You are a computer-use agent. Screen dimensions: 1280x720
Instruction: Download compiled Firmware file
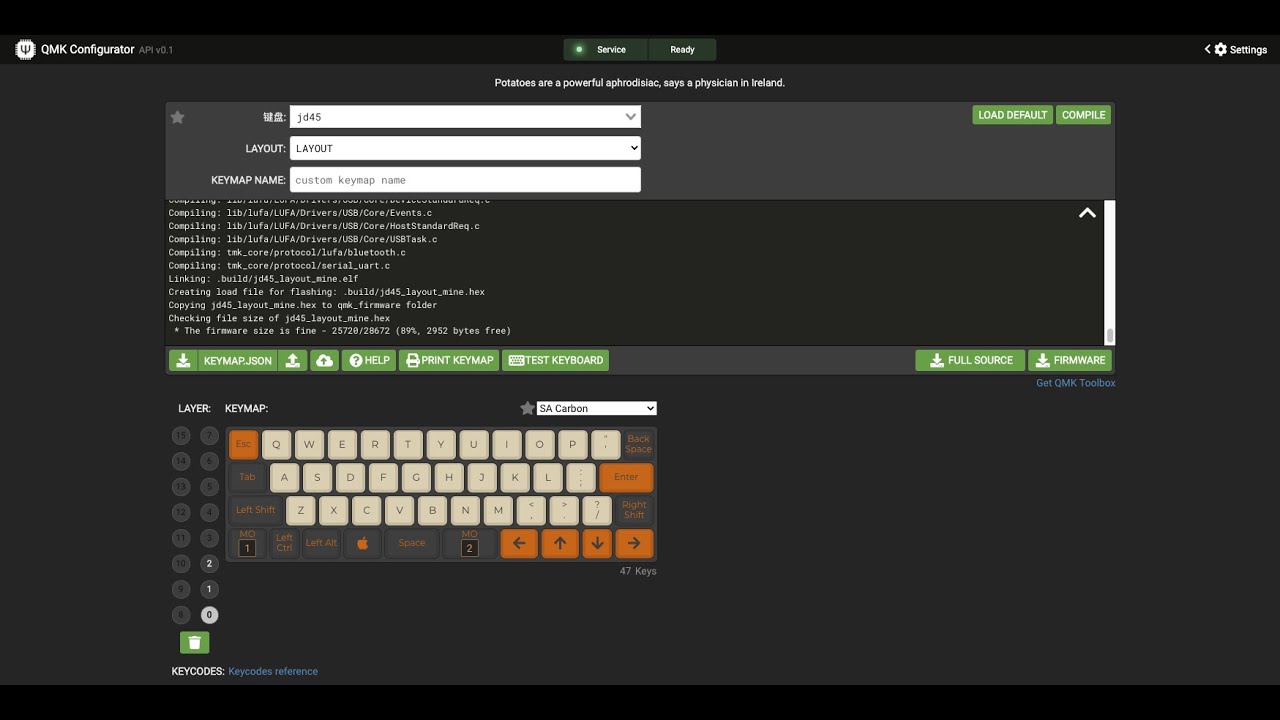click(1070, 360)
